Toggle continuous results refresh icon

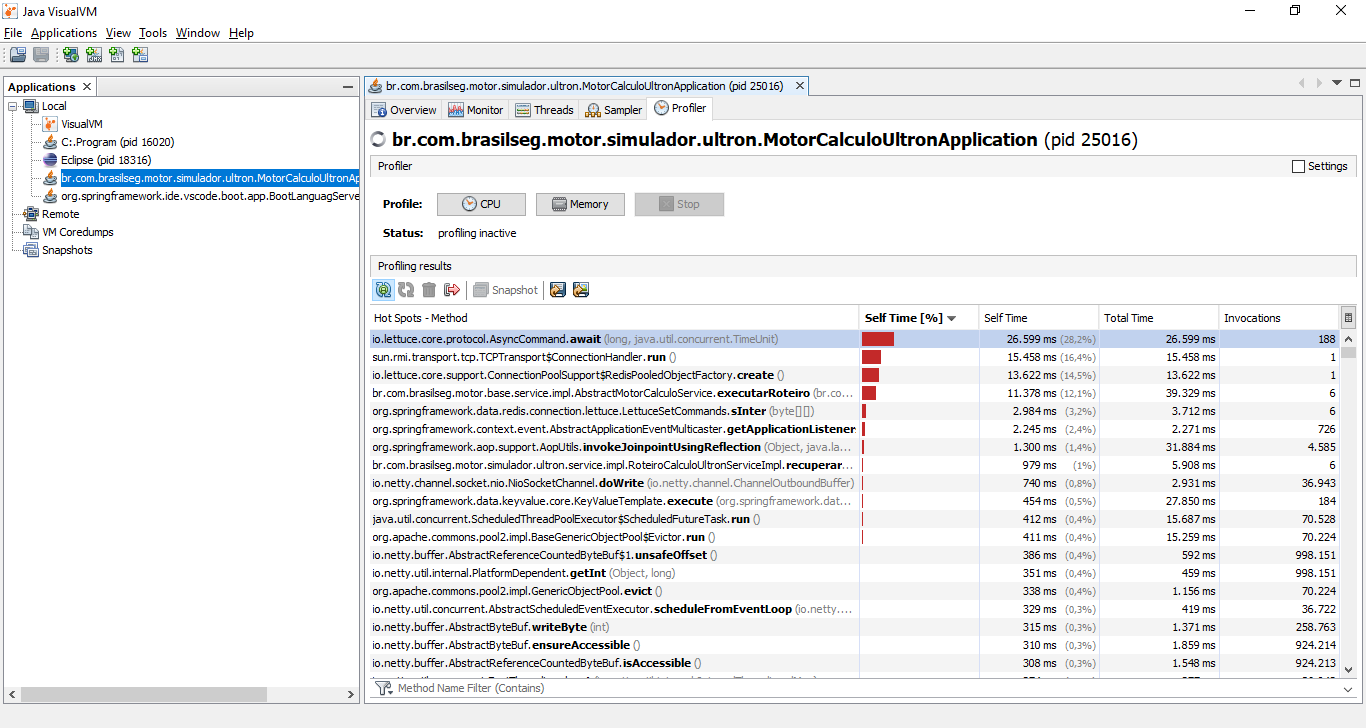click(x=407, y=290)
